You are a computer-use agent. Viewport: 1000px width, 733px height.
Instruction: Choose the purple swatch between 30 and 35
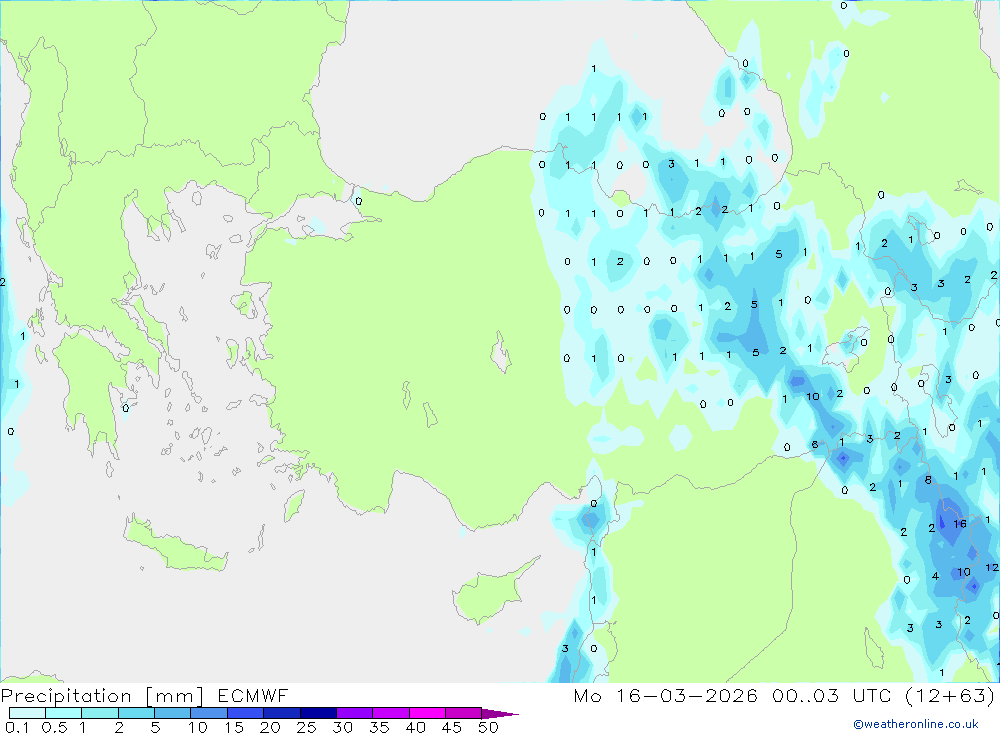point(354,713)
